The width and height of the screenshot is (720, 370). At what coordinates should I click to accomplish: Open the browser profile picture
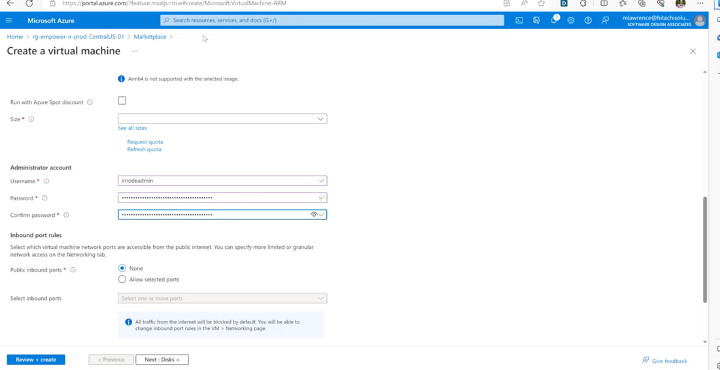(x=681, y=3)
